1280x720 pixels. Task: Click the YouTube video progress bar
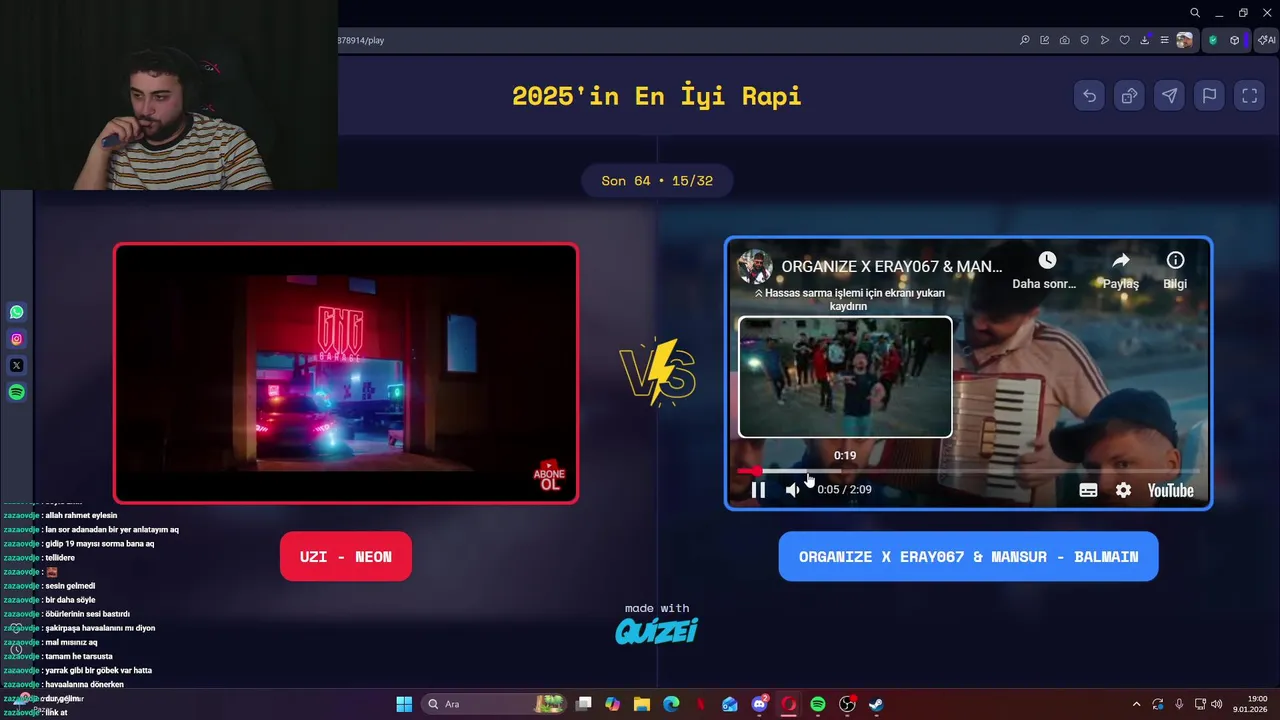click(x=968, y=470)
